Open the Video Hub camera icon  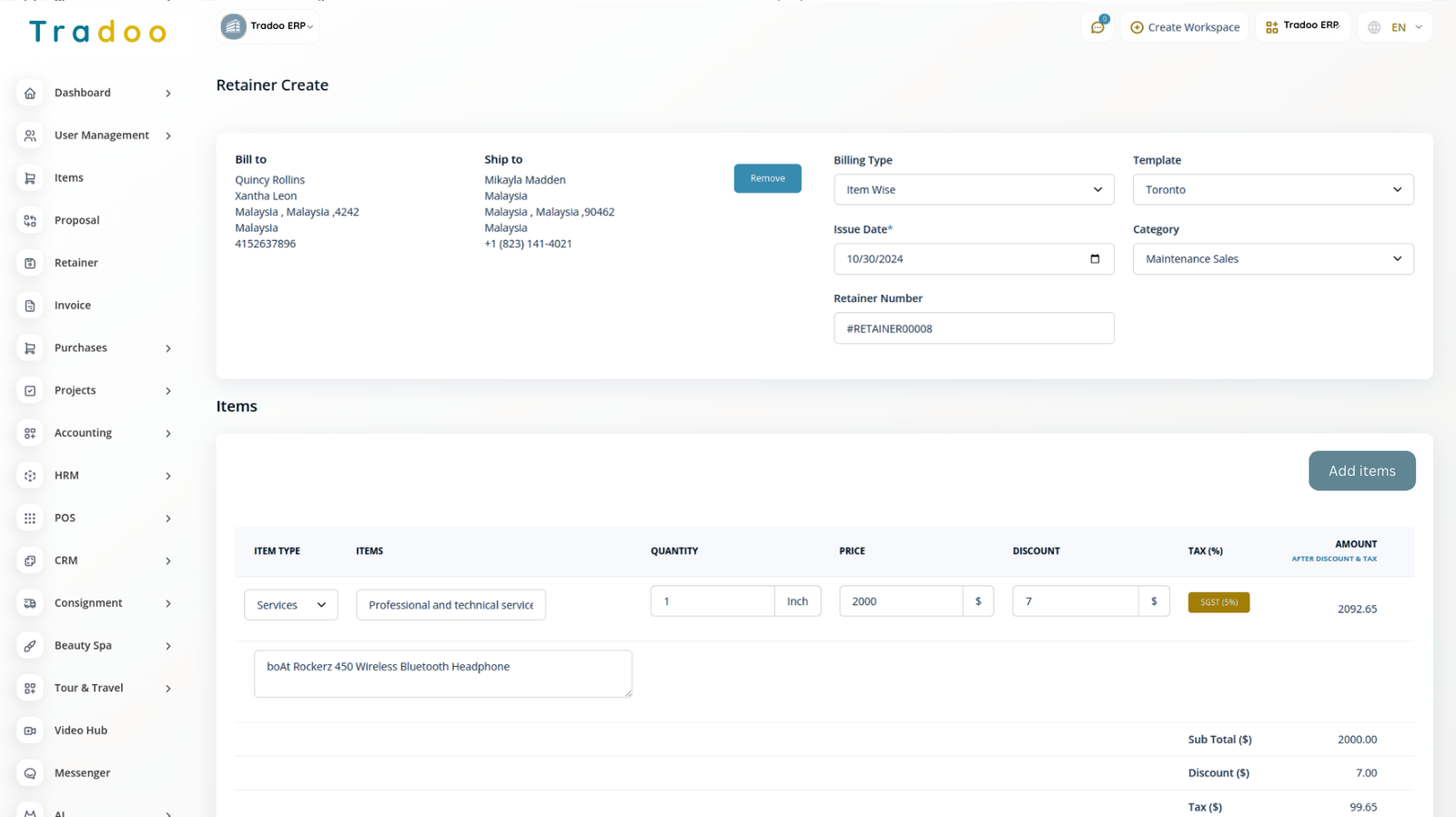tap(30, 731)
